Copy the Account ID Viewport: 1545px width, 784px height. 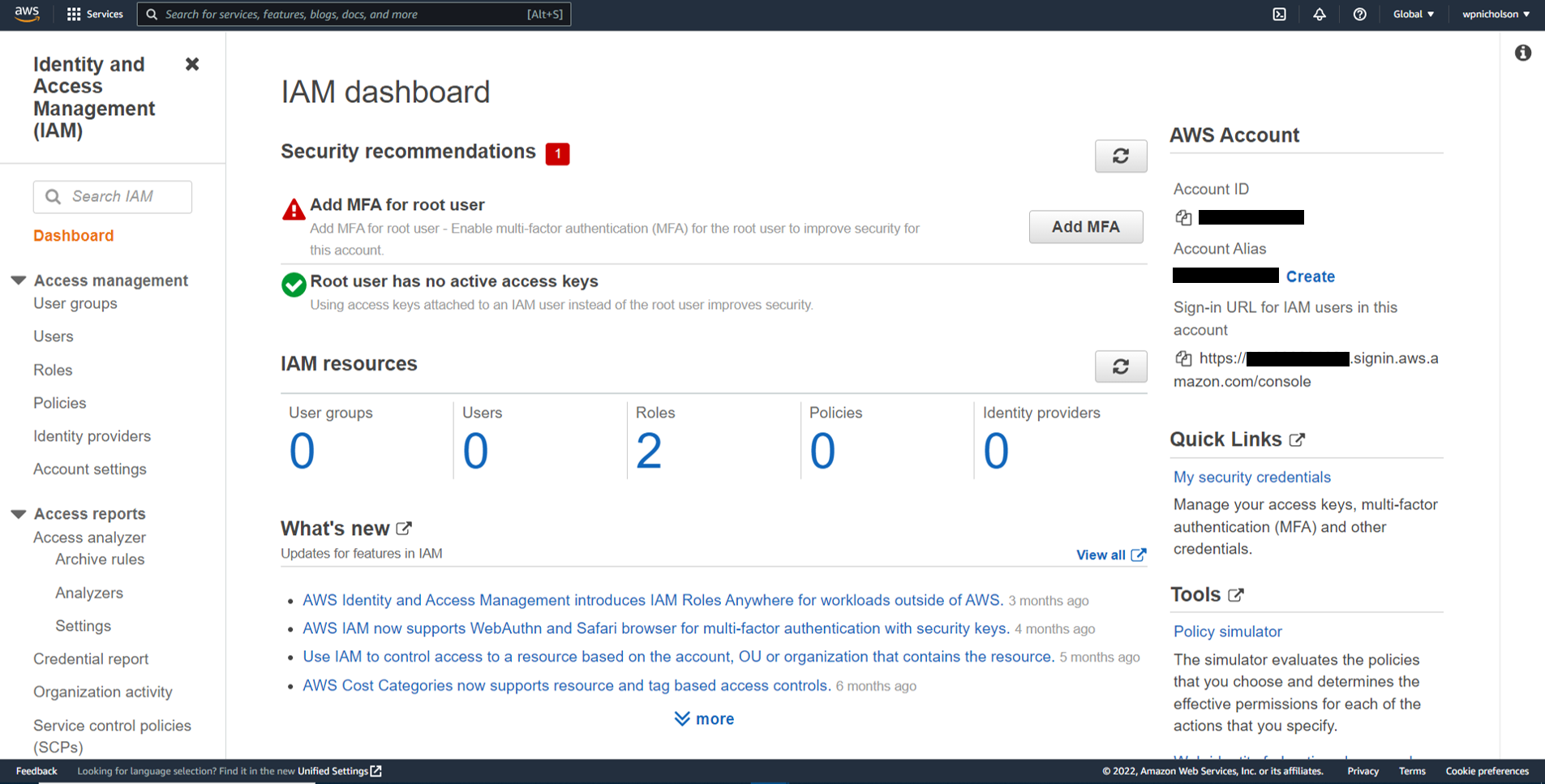(1183, 217)
